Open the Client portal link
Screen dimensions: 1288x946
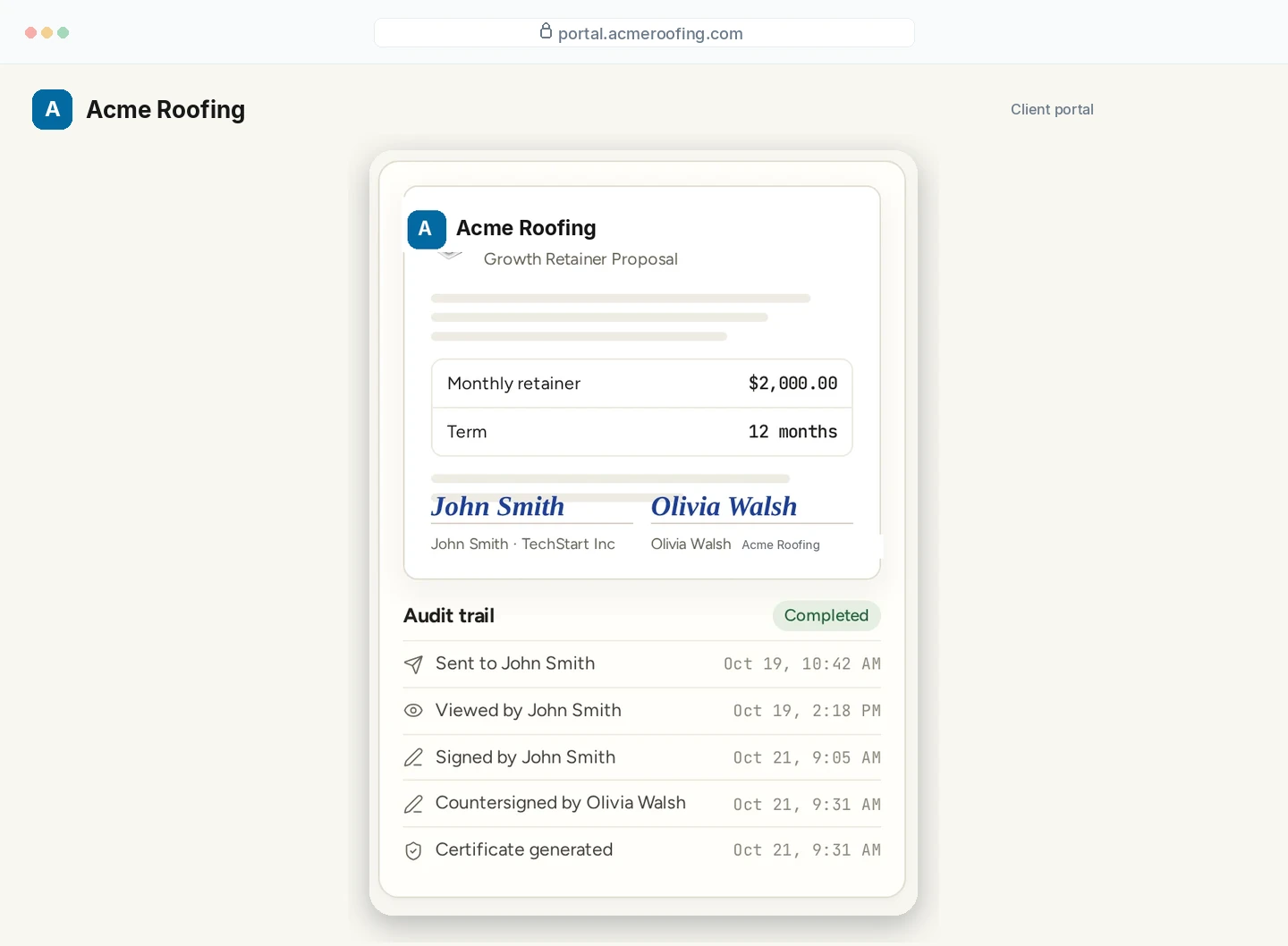pos(1052,109)
